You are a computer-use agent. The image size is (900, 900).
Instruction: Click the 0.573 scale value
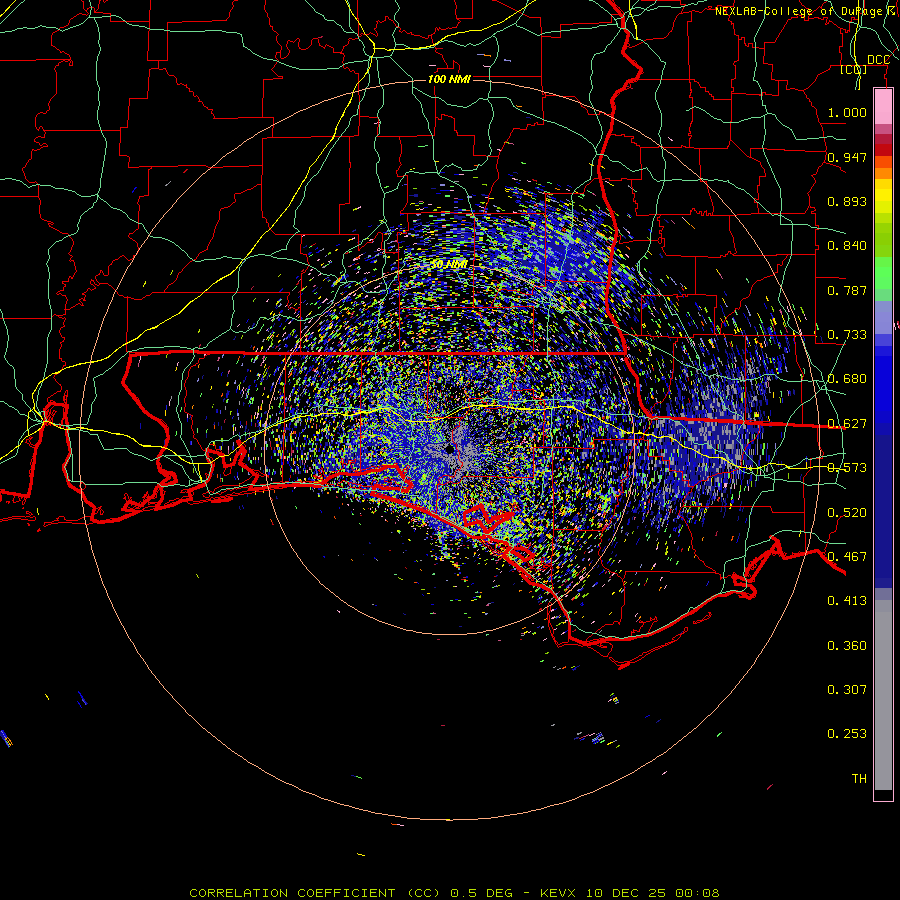pos(847,468)
